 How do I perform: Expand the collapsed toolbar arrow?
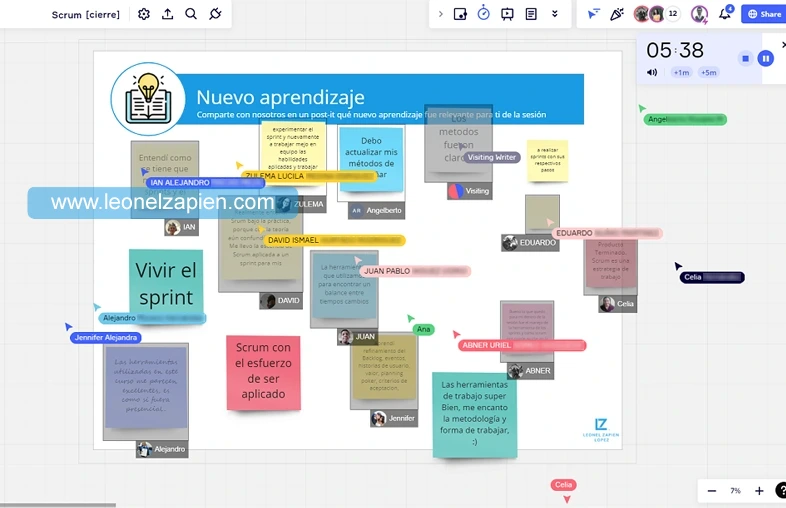441,14
